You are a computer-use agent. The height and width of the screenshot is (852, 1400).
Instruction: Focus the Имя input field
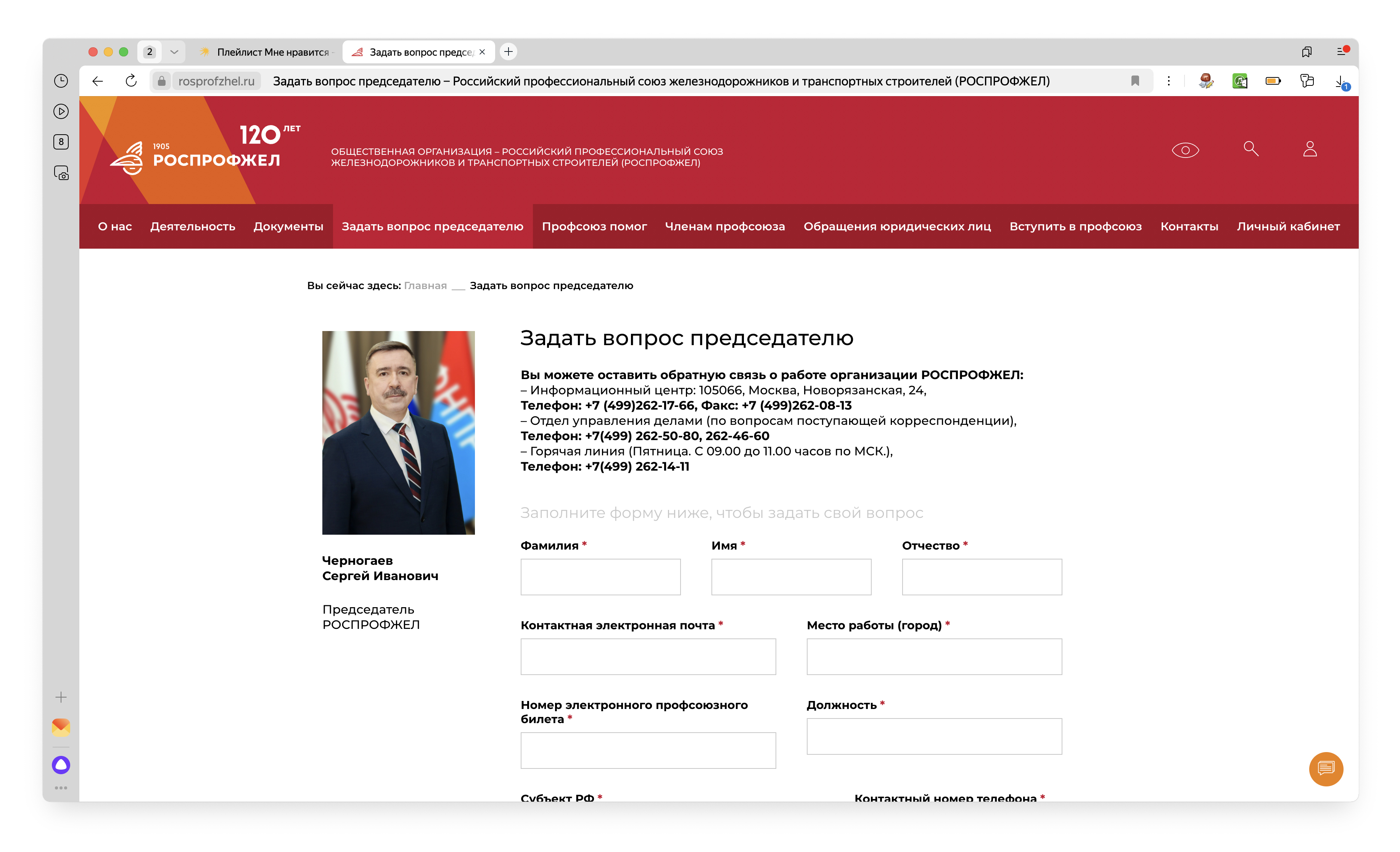point(791,577)
